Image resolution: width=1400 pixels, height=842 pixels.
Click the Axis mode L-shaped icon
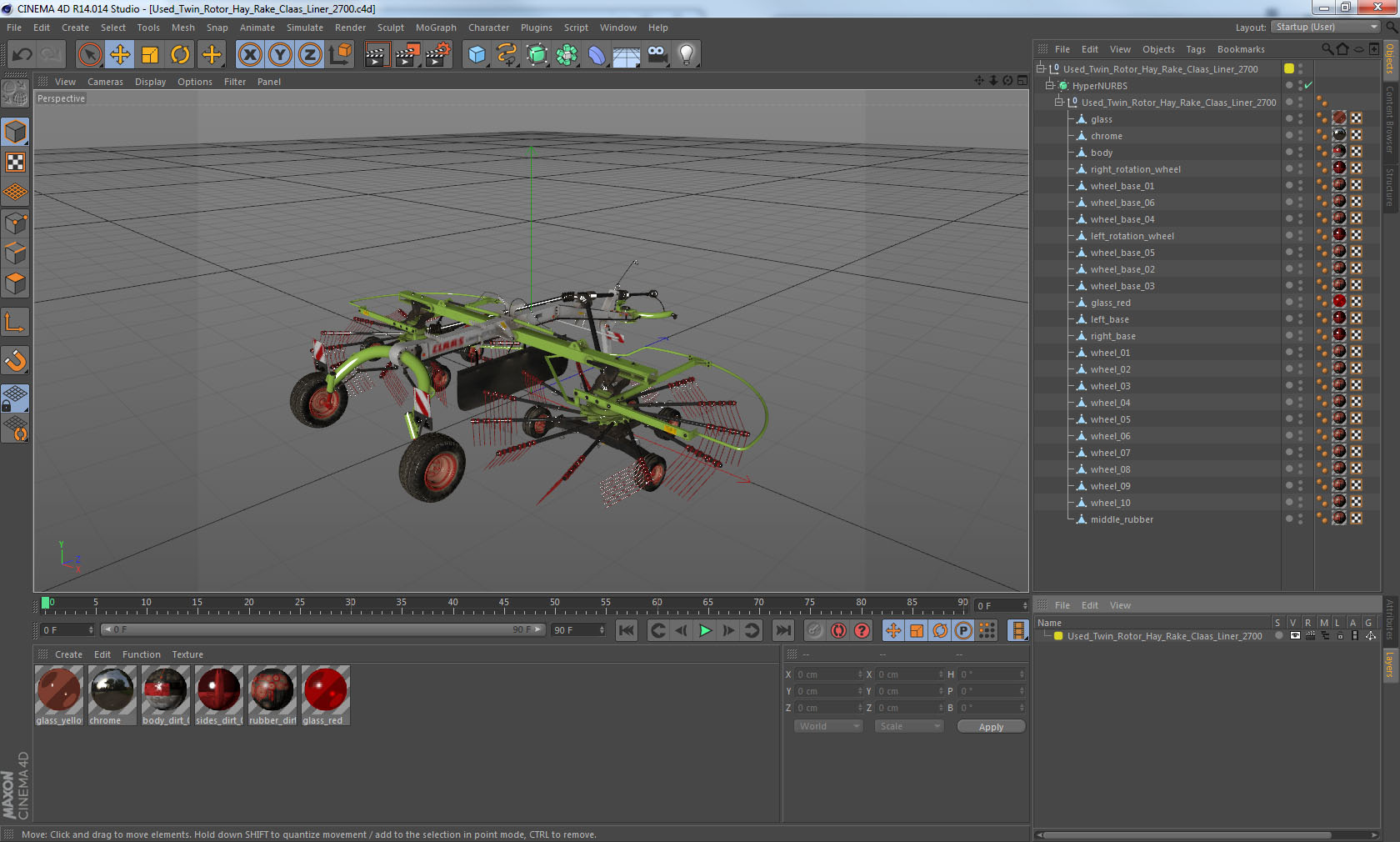pos(16,322)
